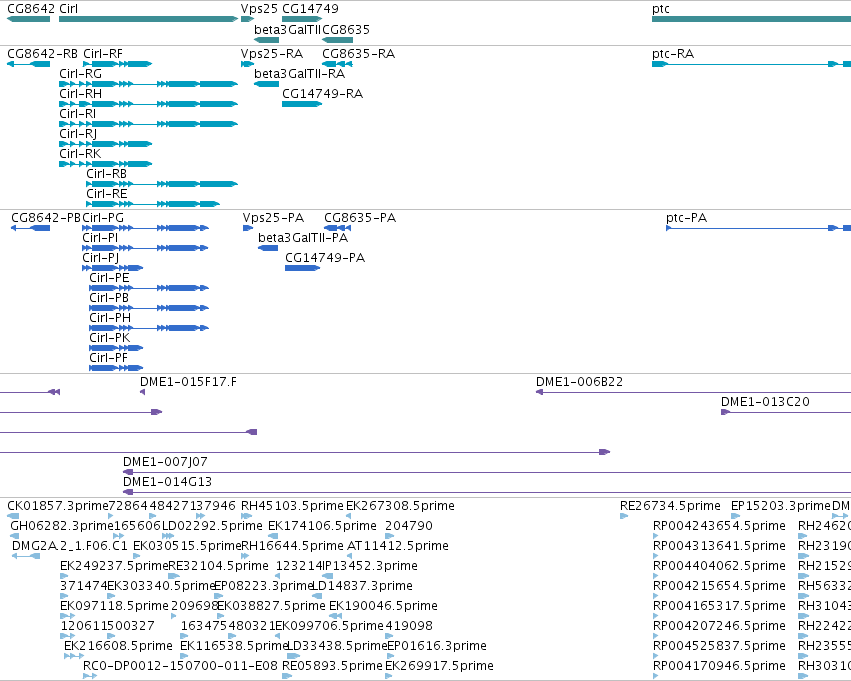This screenshot has width=851, height=681.
Task: Click the EK249237.5prime EST label
Action: pos(114,567)
